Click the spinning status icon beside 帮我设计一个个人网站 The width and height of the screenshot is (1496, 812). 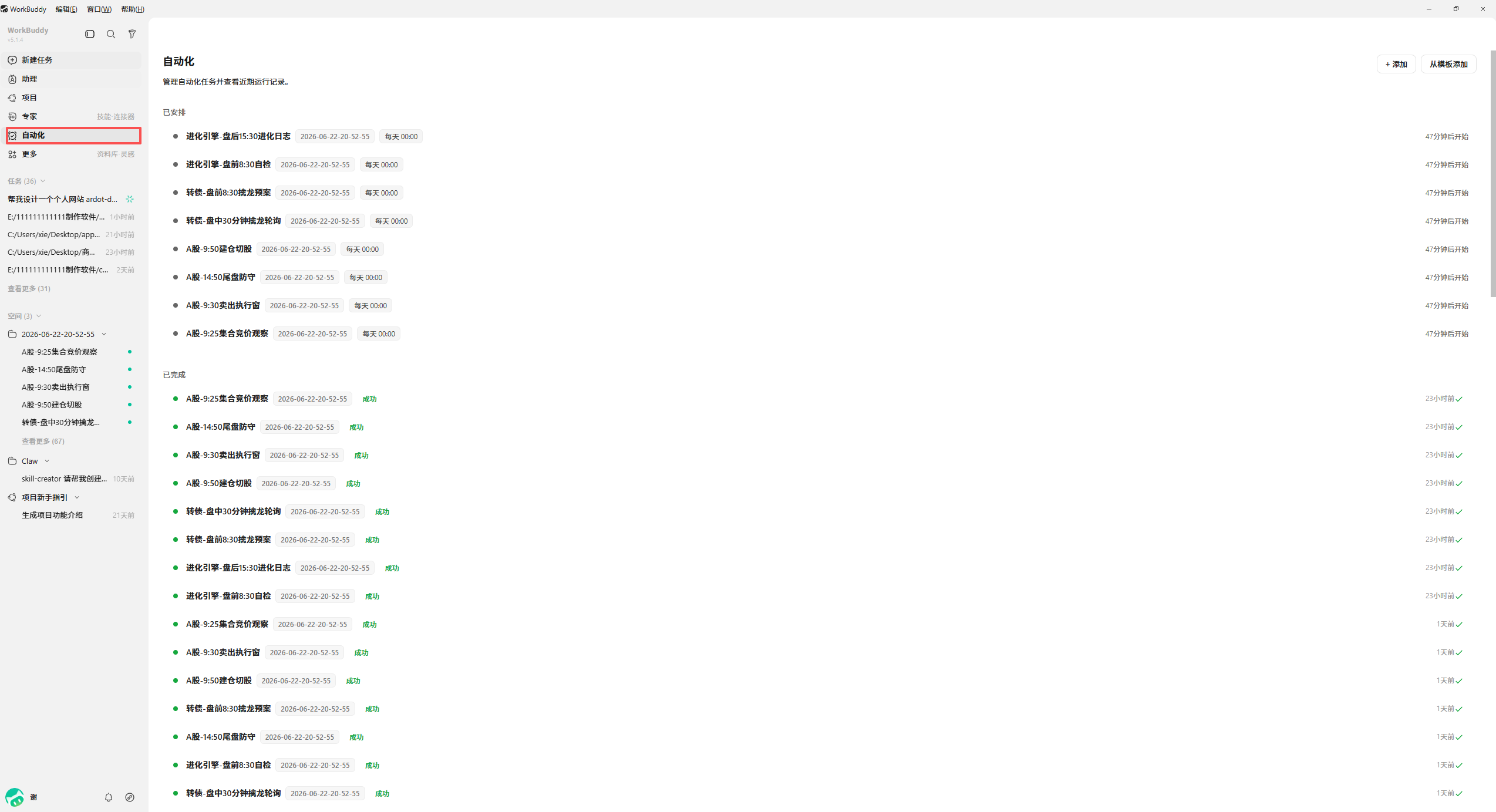point(130,199)
